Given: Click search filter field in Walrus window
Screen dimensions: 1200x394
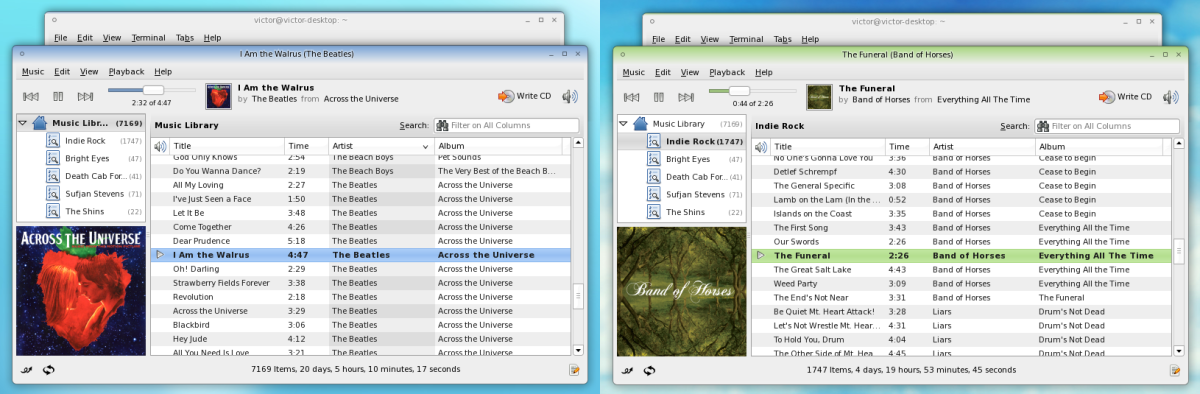Looking at the screenshot, I should pos(506,126).
